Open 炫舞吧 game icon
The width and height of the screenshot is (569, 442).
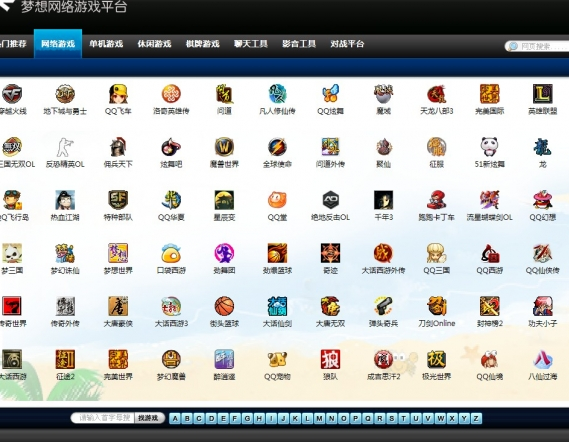[171, 147]
